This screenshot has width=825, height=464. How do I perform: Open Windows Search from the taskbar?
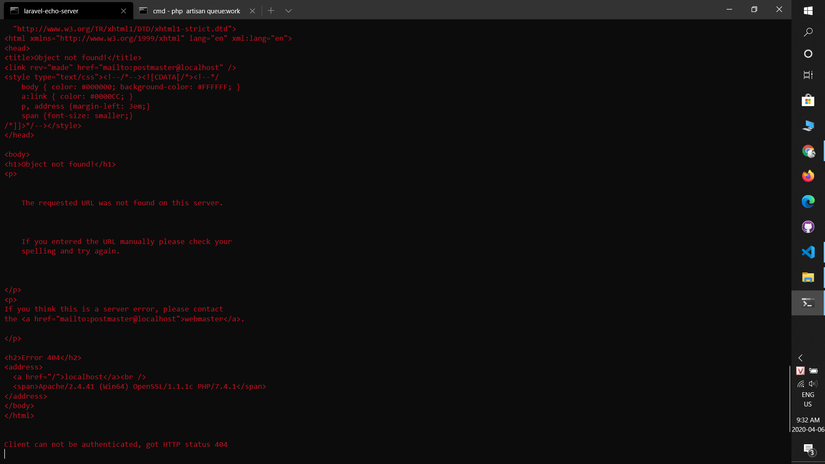pos(808,32)
